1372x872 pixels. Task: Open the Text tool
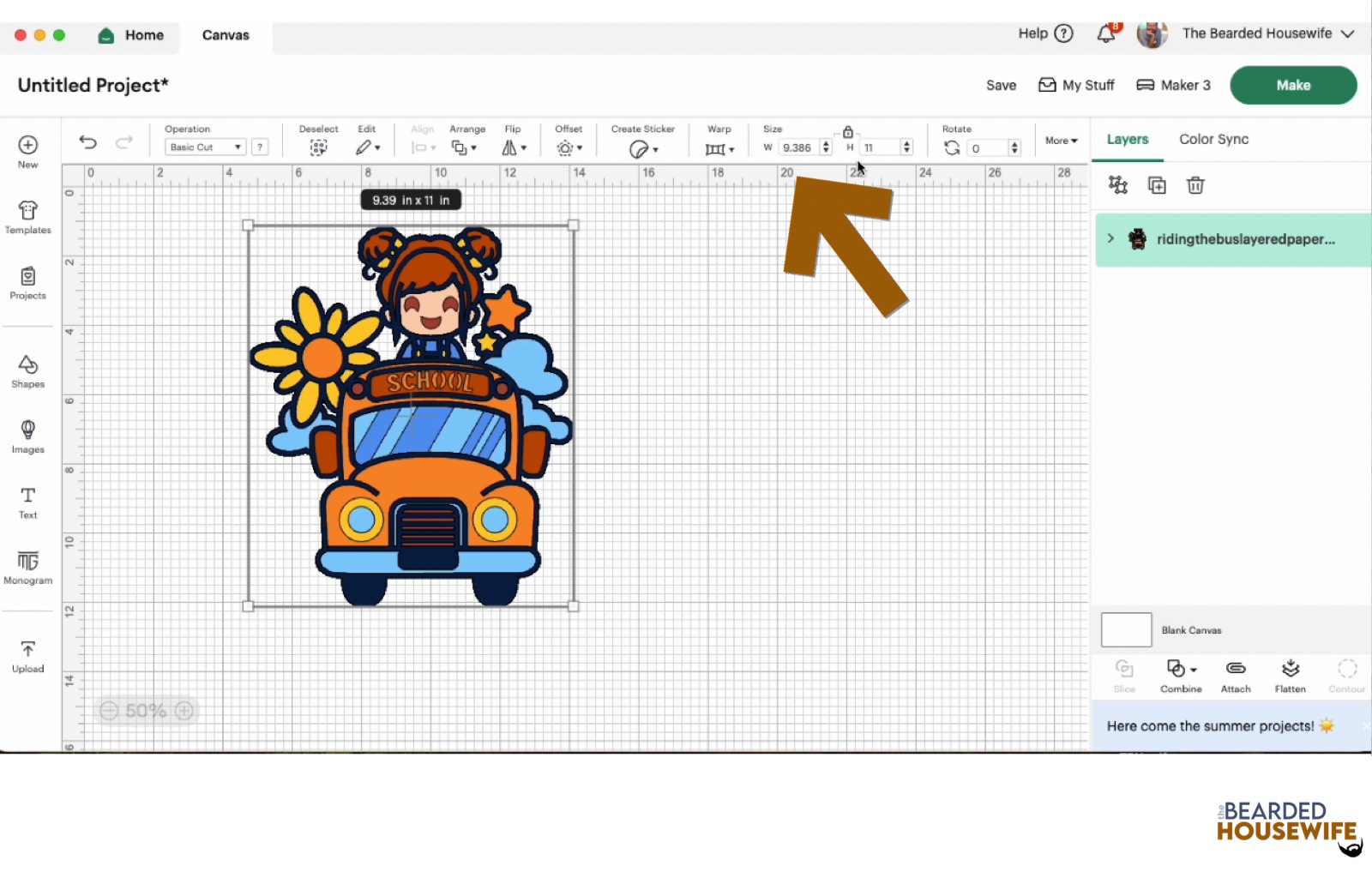[27, 503]
